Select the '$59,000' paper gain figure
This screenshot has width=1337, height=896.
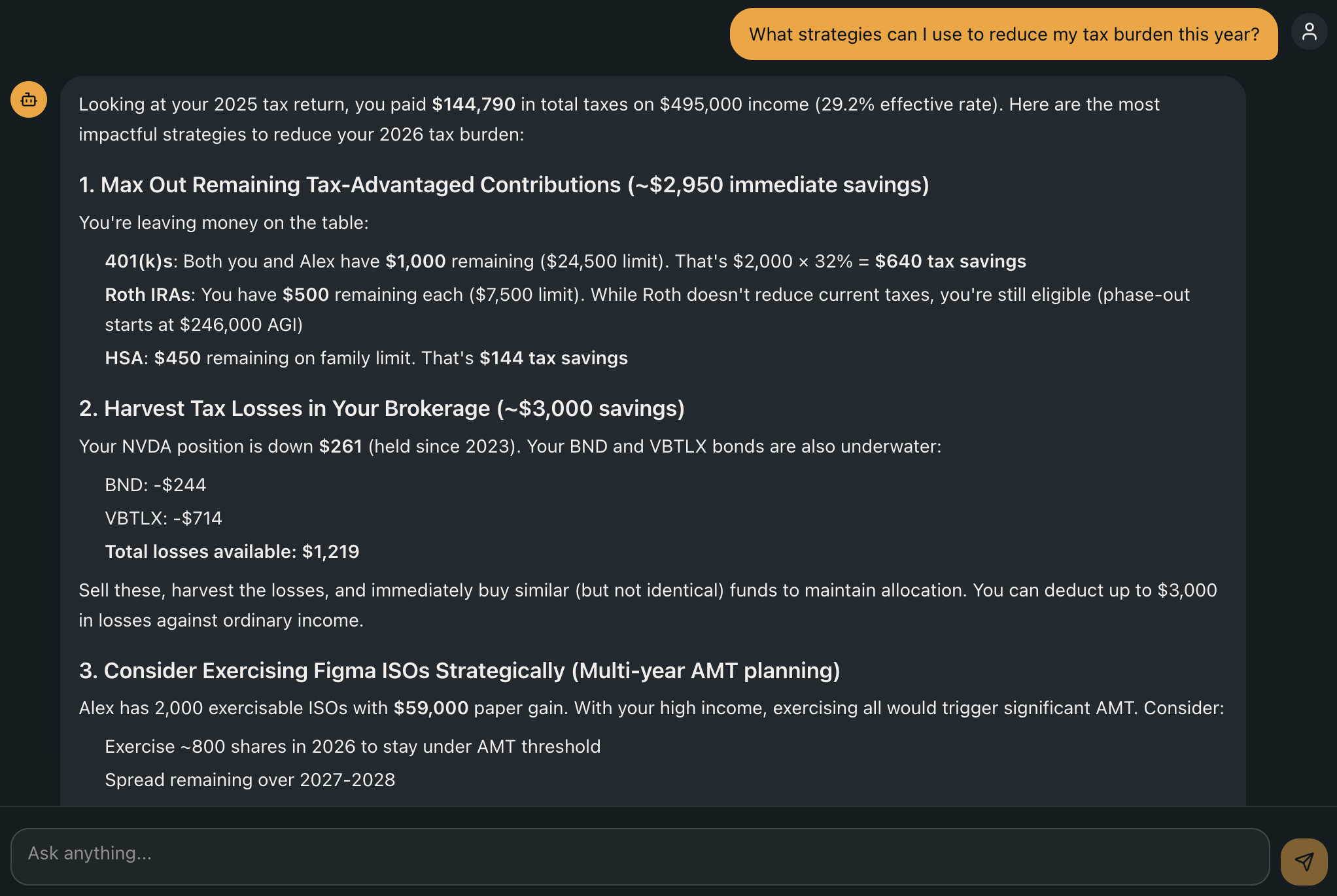[430, 708]
